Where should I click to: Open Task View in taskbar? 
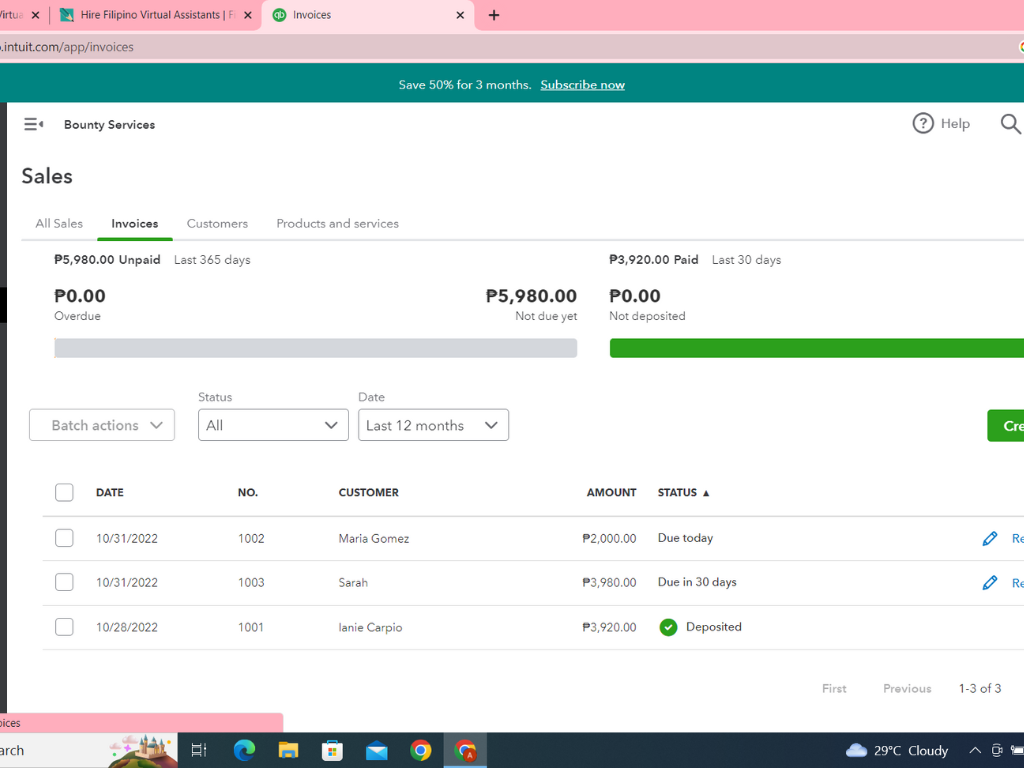pyautogui.click(x=199, y=750)
